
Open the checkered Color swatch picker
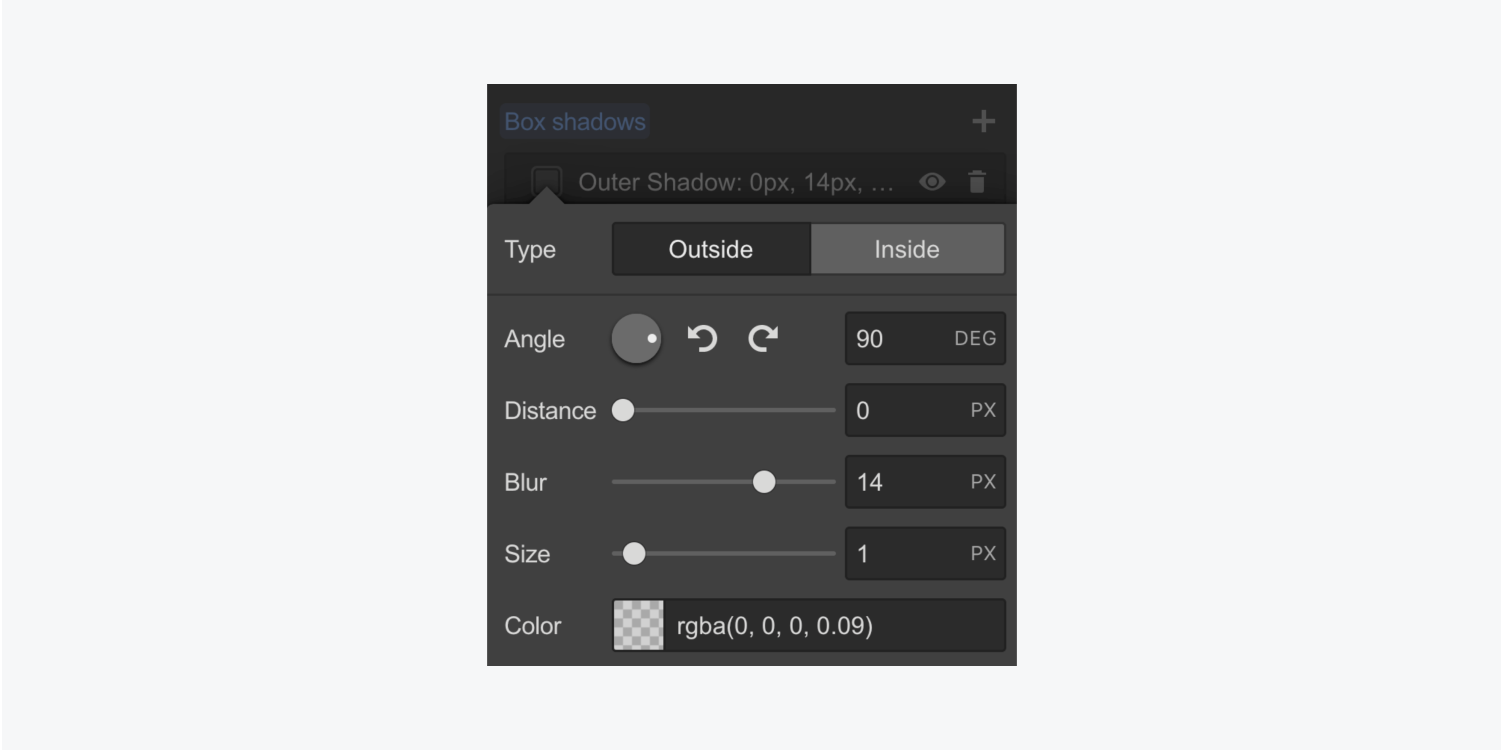638,626
